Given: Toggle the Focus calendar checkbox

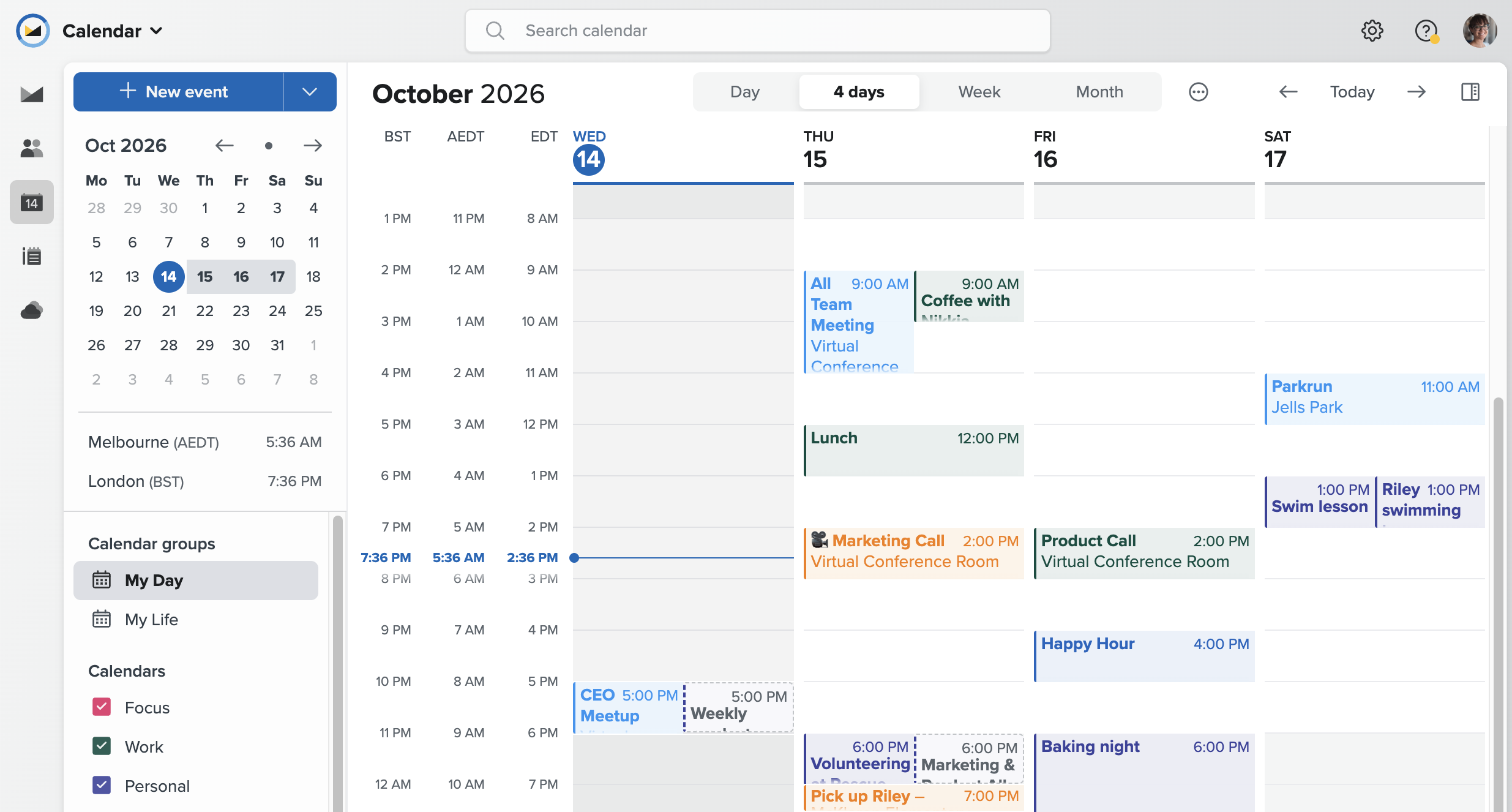Looking at the screenshot, I should tap(102, 707).
